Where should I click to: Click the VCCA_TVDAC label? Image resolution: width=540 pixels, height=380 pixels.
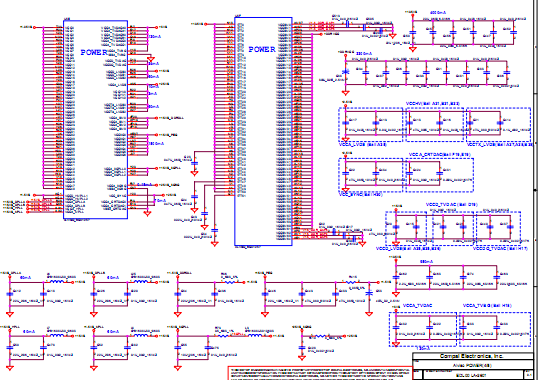[417, 306]
